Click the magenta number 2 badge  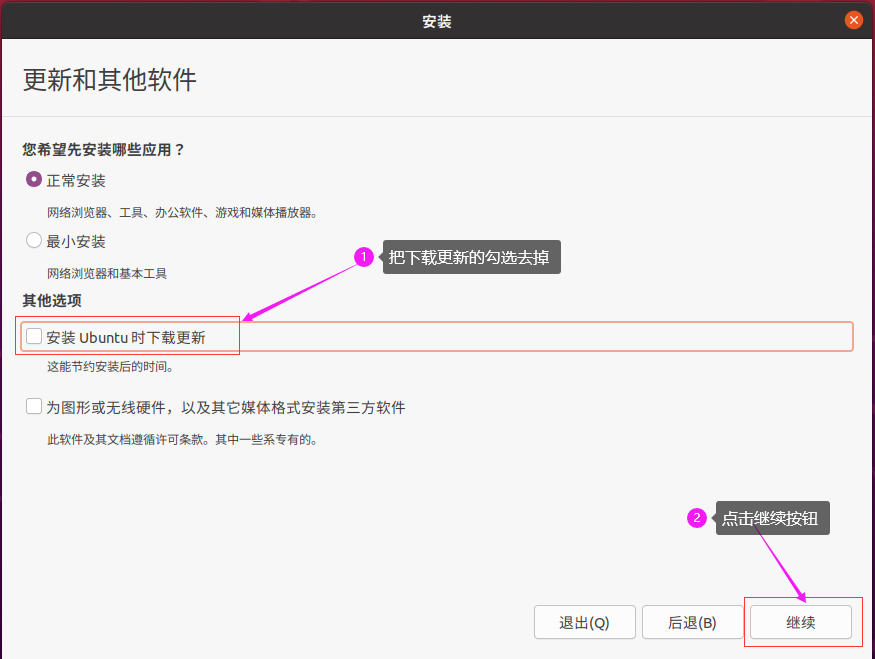(x=697, y=518)
